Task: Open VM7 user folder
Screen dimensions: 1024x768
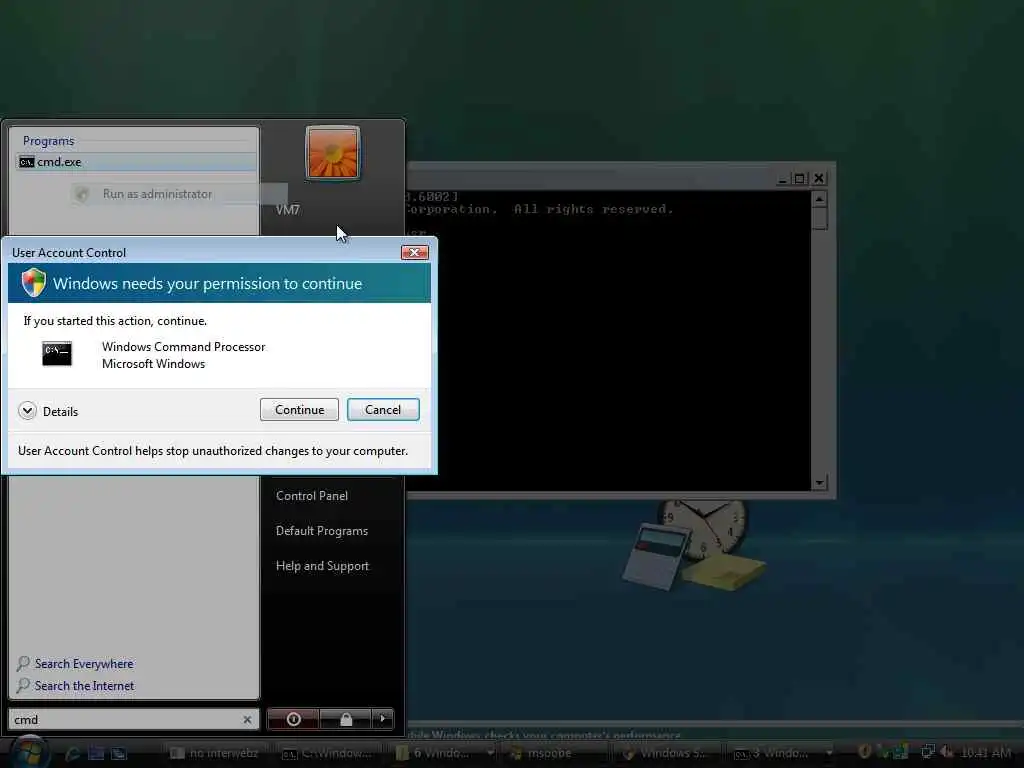Action: (287, 210)
